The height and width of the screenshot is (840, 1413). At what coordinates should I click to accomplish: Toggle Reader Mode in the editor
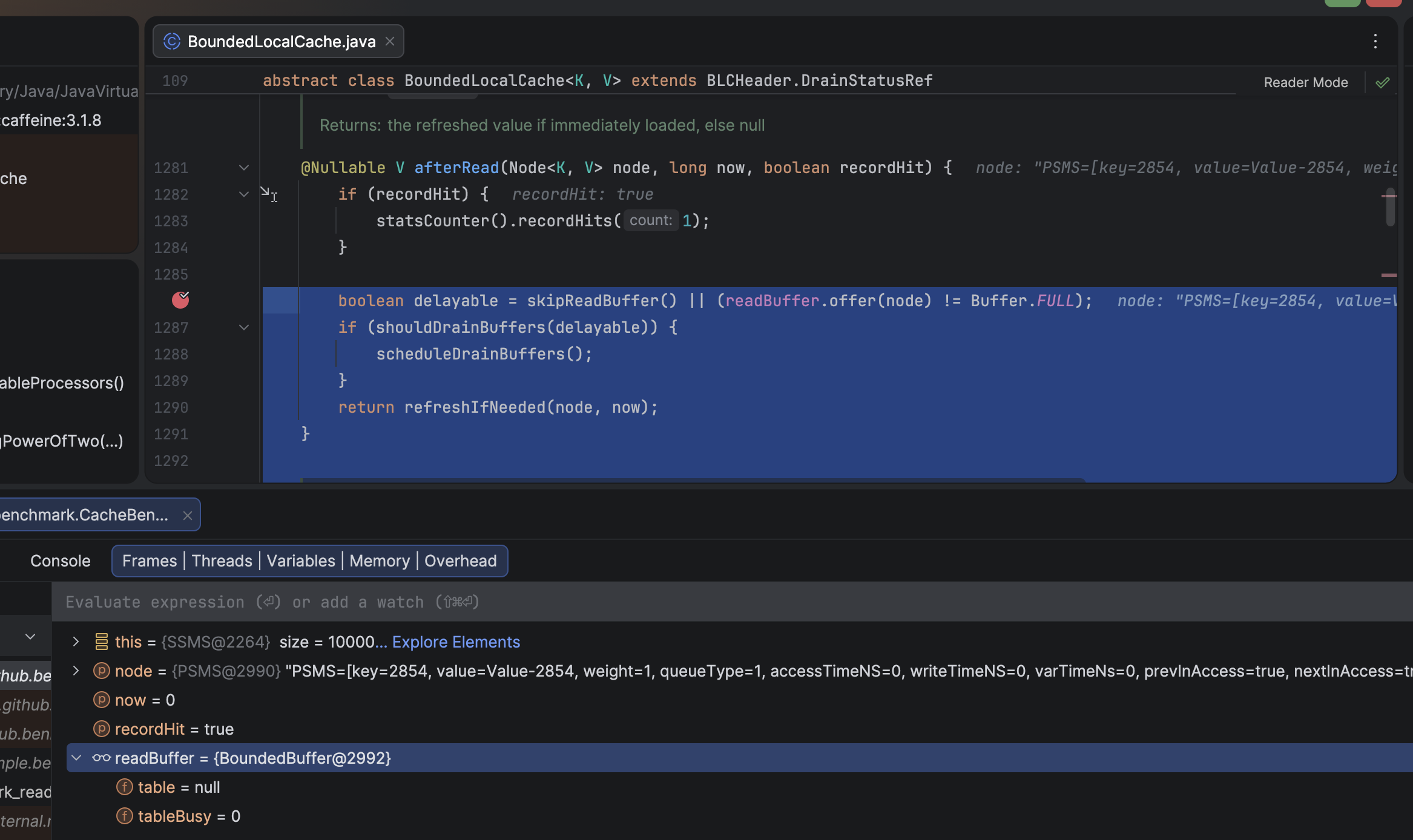pyautogui.click(x=1305, y=82)
